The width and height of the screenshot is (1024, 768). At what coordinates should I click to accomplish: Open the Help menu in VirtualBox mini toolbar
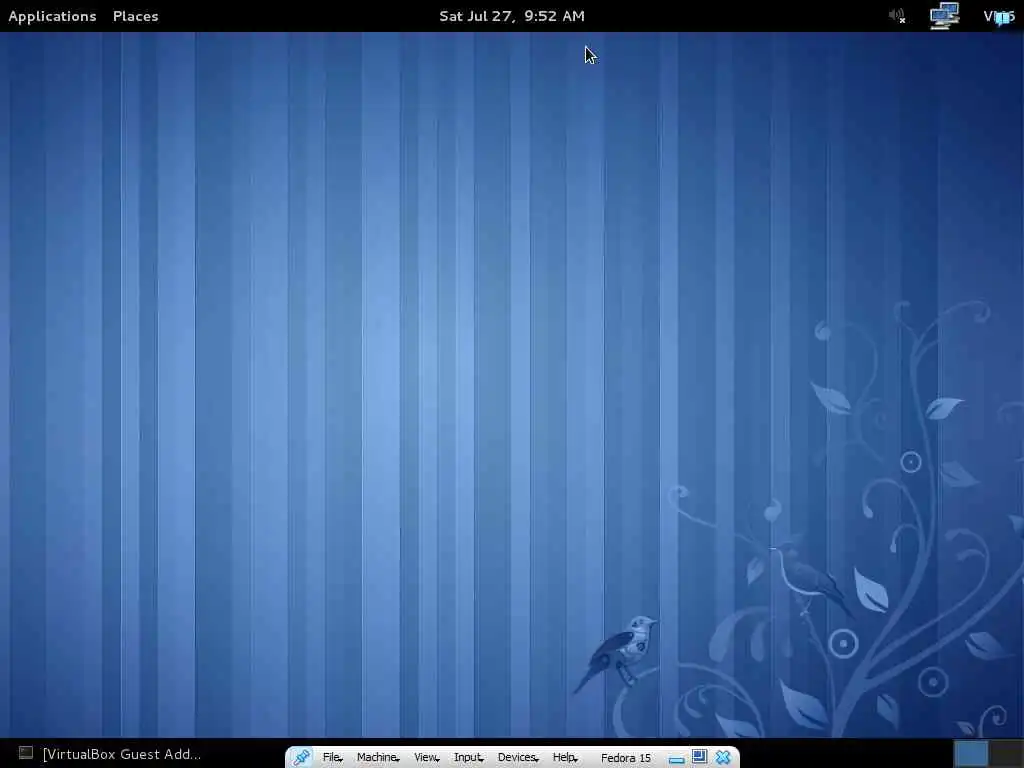pyautogui.click(x=565, y=758)
